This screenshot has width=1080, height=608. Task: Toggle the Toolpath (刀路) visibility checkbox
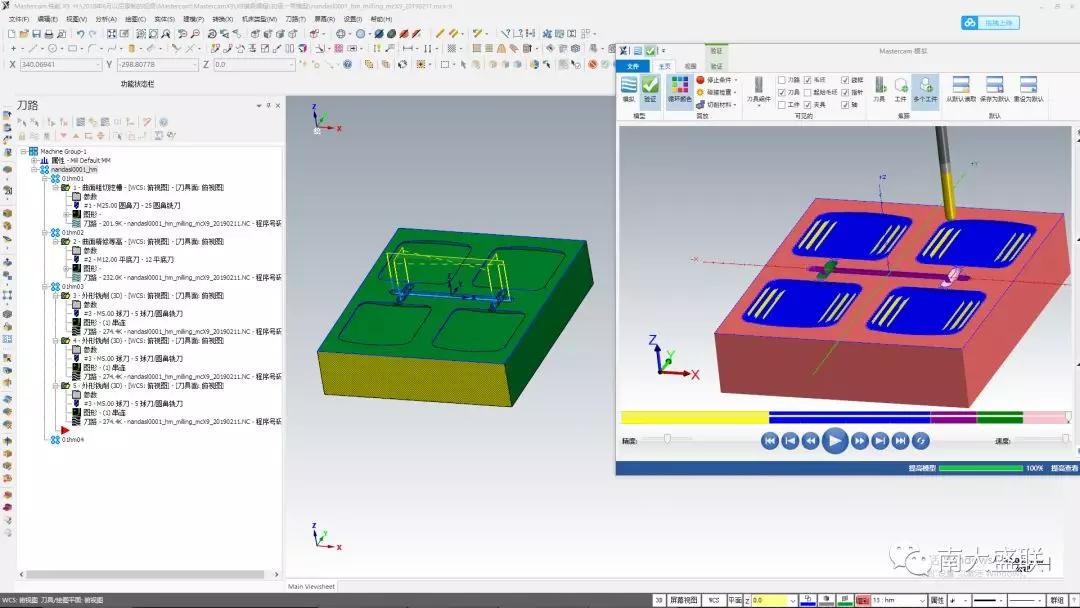(x=782, y=80)
